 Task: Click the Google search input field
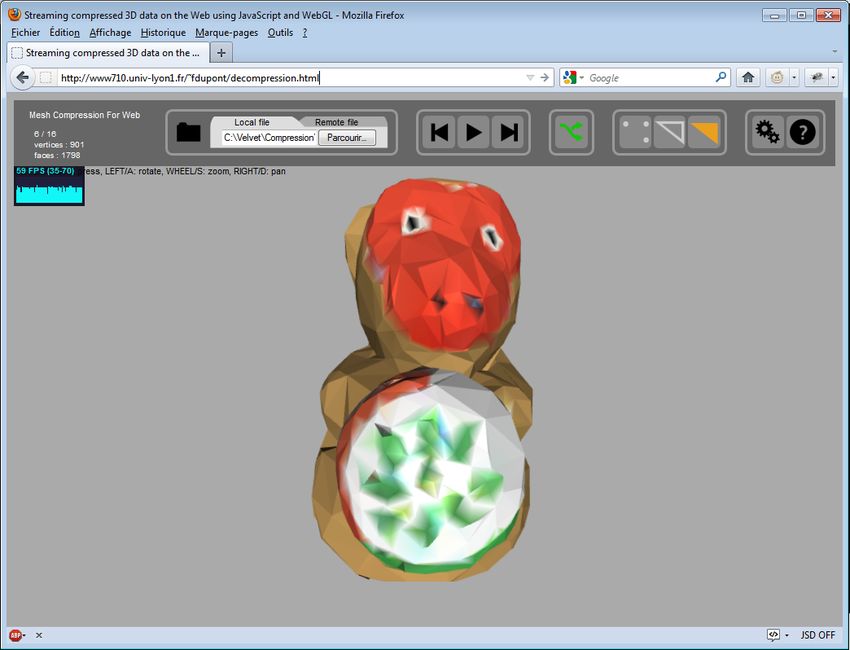[x=649, y=78]
